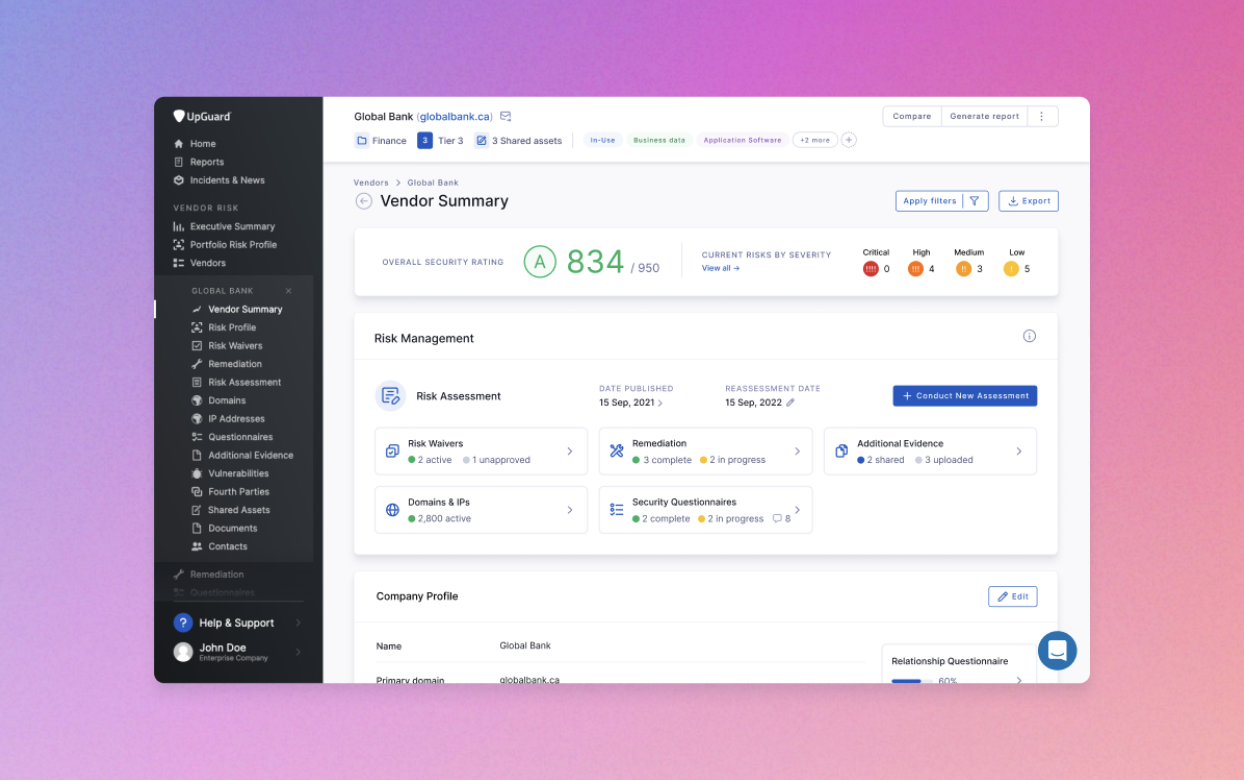Click the Risk Management info icon

pos(1029,336)
